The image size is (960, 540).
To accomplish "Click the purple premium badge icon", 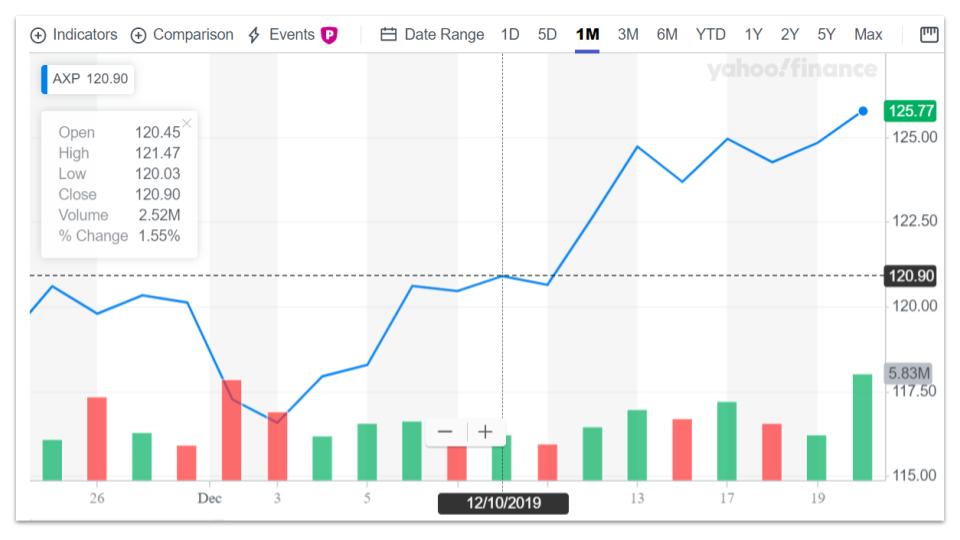I will 329,35.
